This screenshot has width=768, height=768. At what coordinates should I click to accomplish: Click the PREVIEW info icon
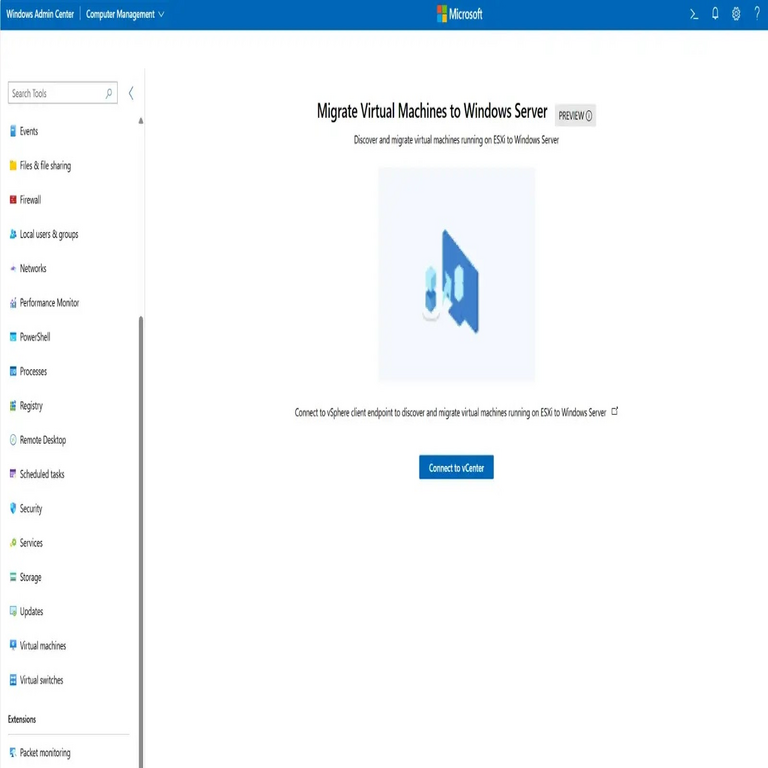(x=589, y=116)
